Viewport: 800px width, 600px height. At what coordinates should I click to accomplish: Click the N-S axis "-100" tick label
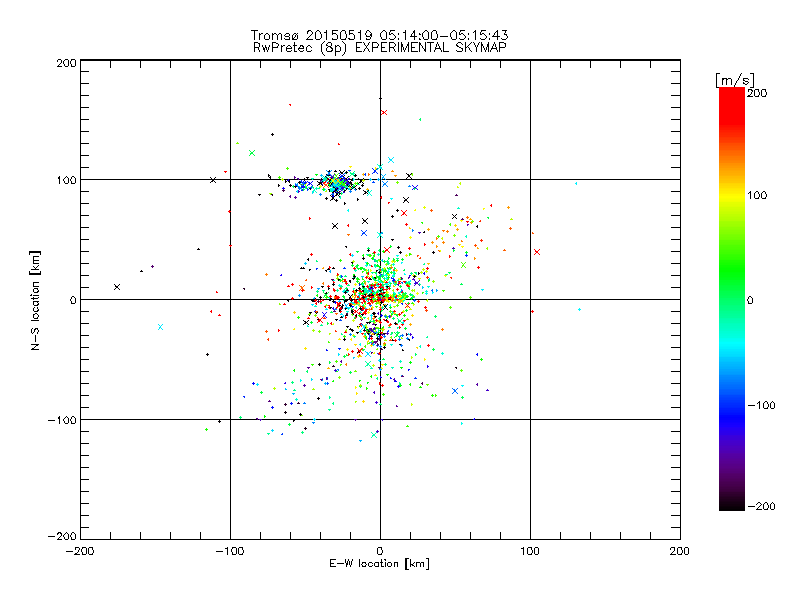(x=62, y=420)
